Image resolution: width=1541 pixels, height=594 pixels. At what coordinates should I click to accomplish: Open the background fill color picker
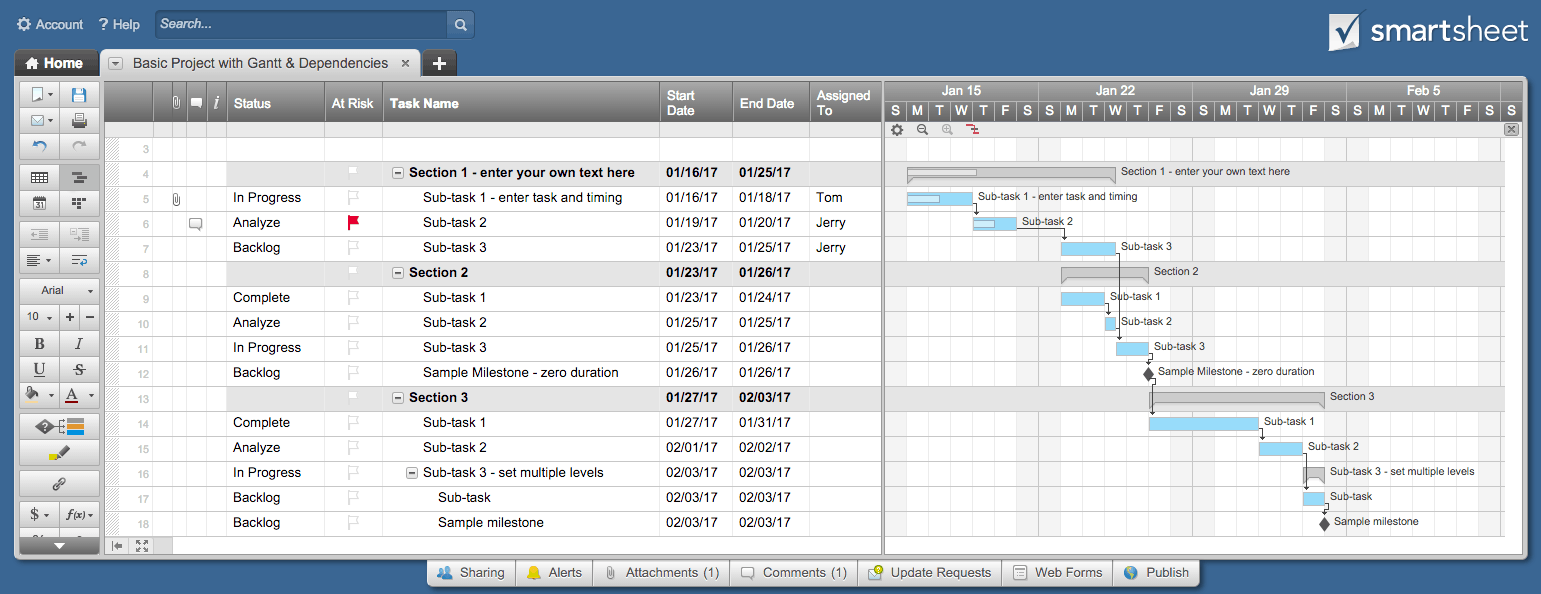[x=37, y=395]
